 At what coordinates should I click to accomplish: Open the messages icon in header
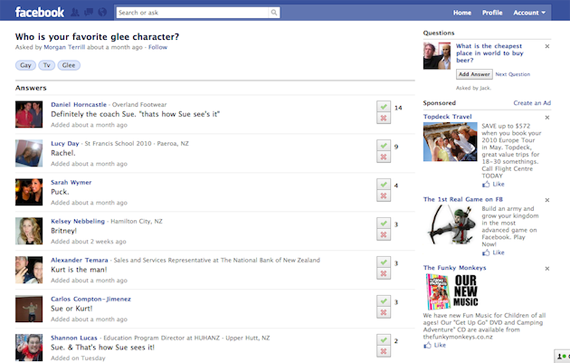coord(89,12)
